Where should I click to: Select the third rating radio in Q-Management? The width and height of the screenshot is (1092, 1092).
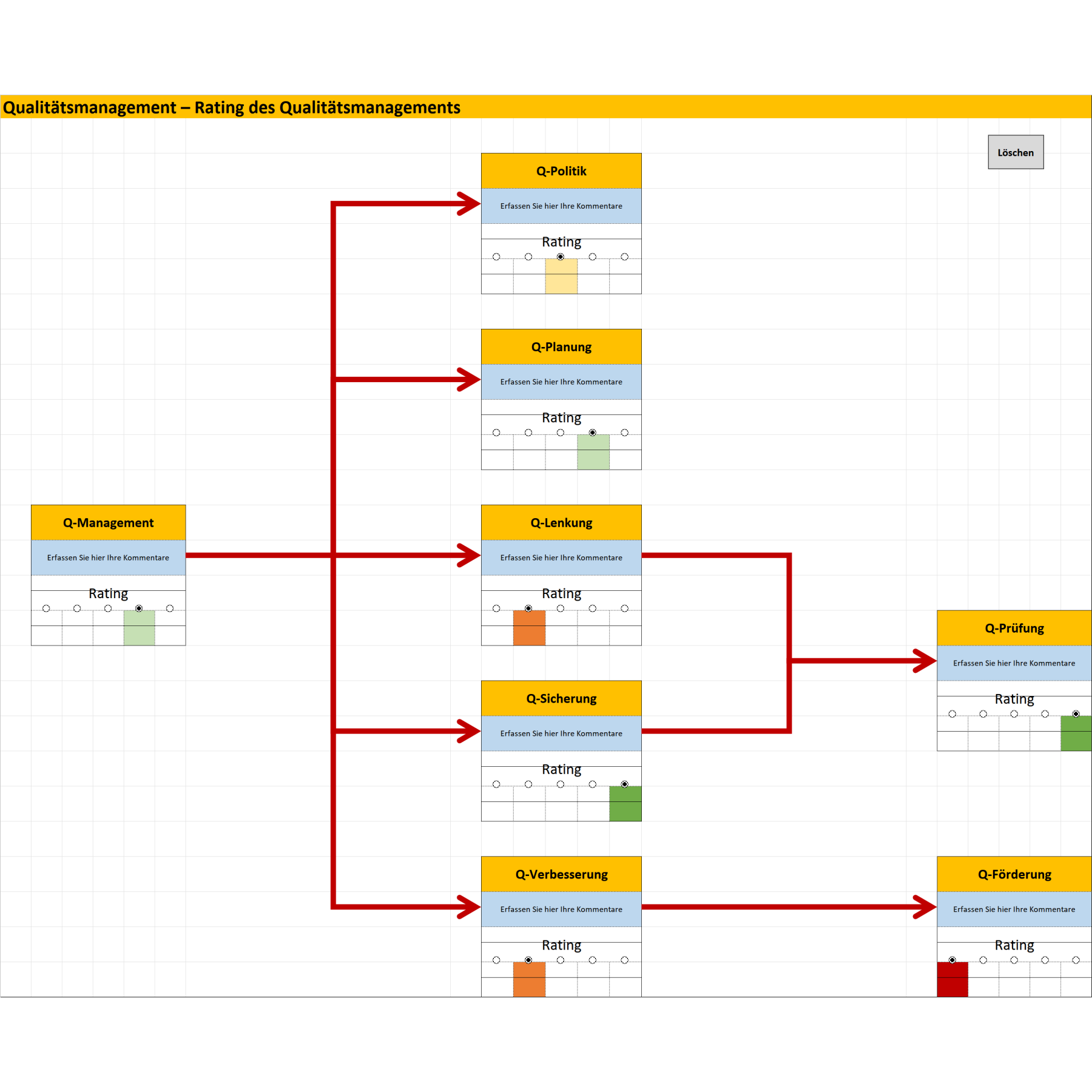coord(108,608)
